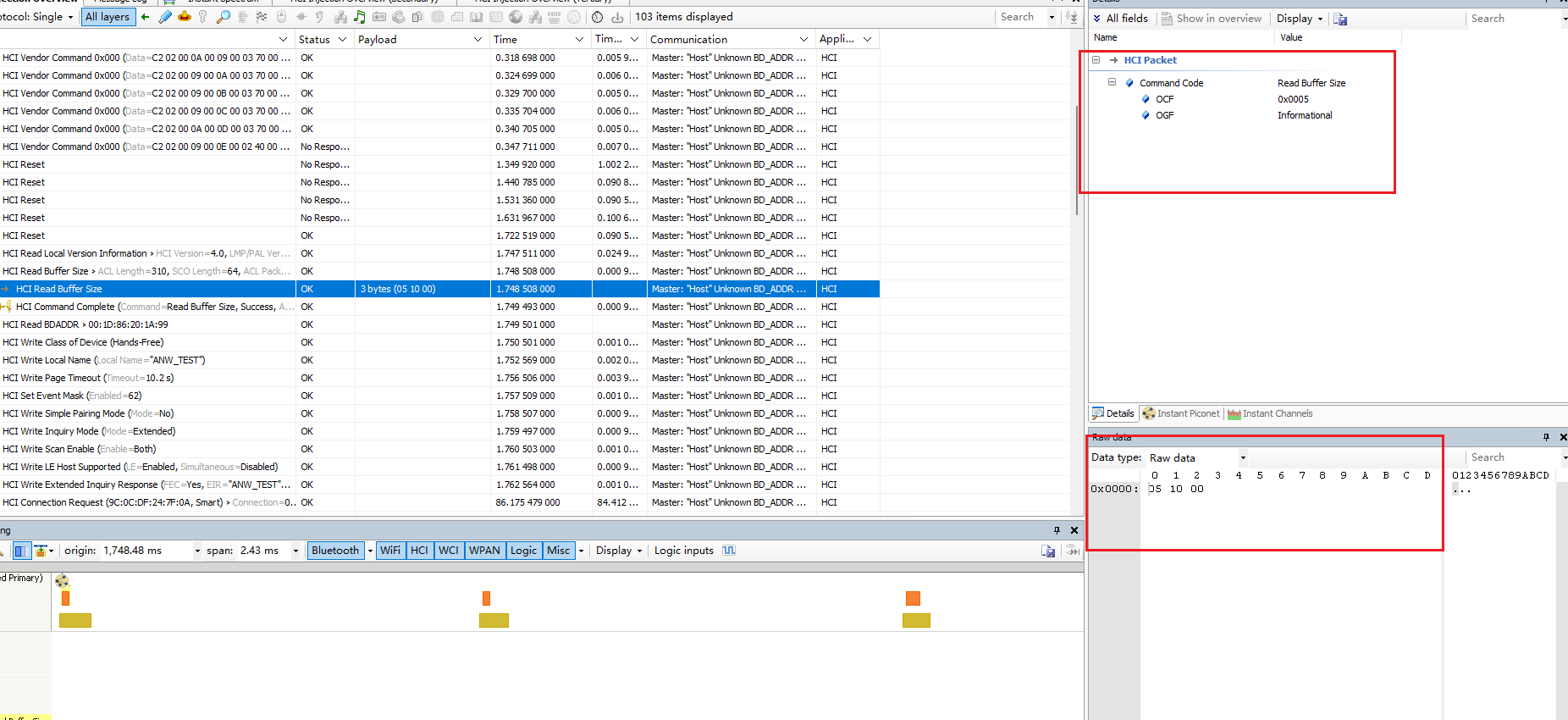Open the Display dropdown in Details panel
Viewport: 1568px width, 720px height.
click(x=1300, y=19)
